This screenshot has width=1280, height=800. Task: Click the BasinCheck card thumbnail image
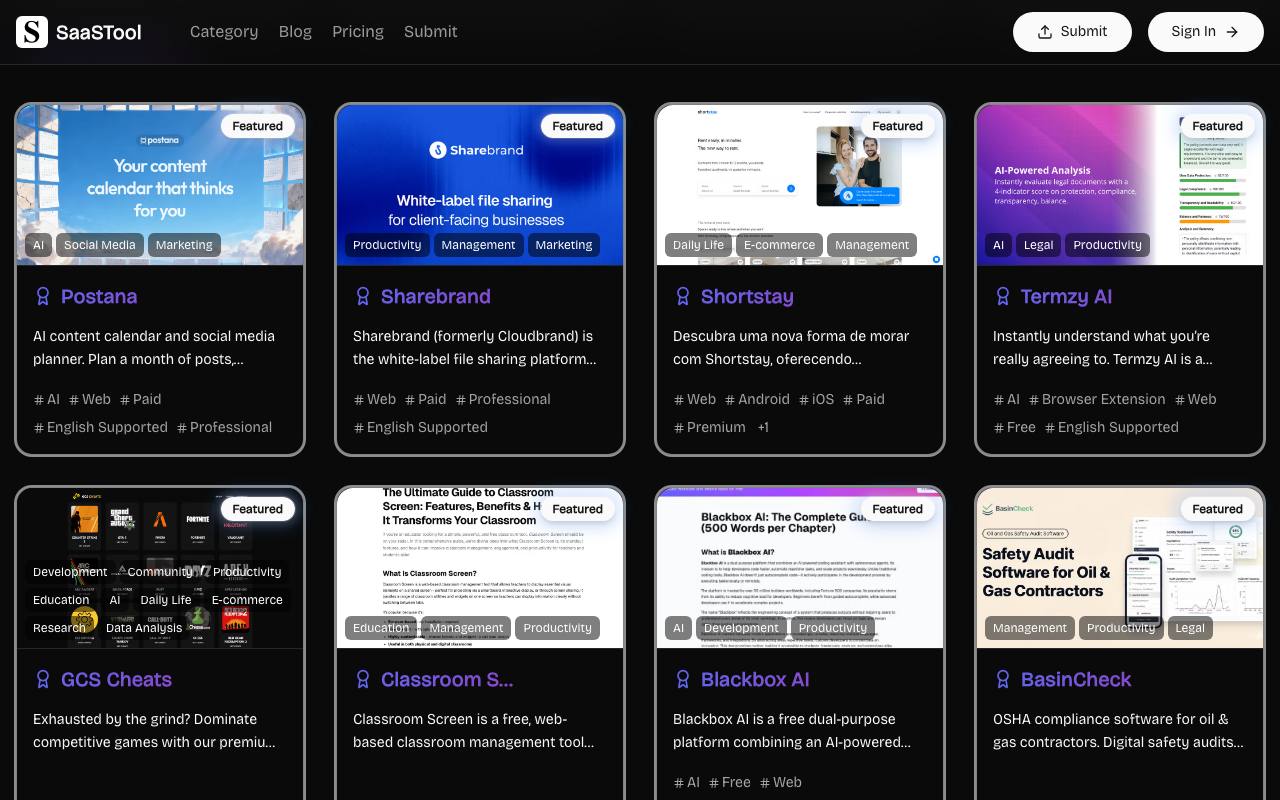click(1120, 568)
